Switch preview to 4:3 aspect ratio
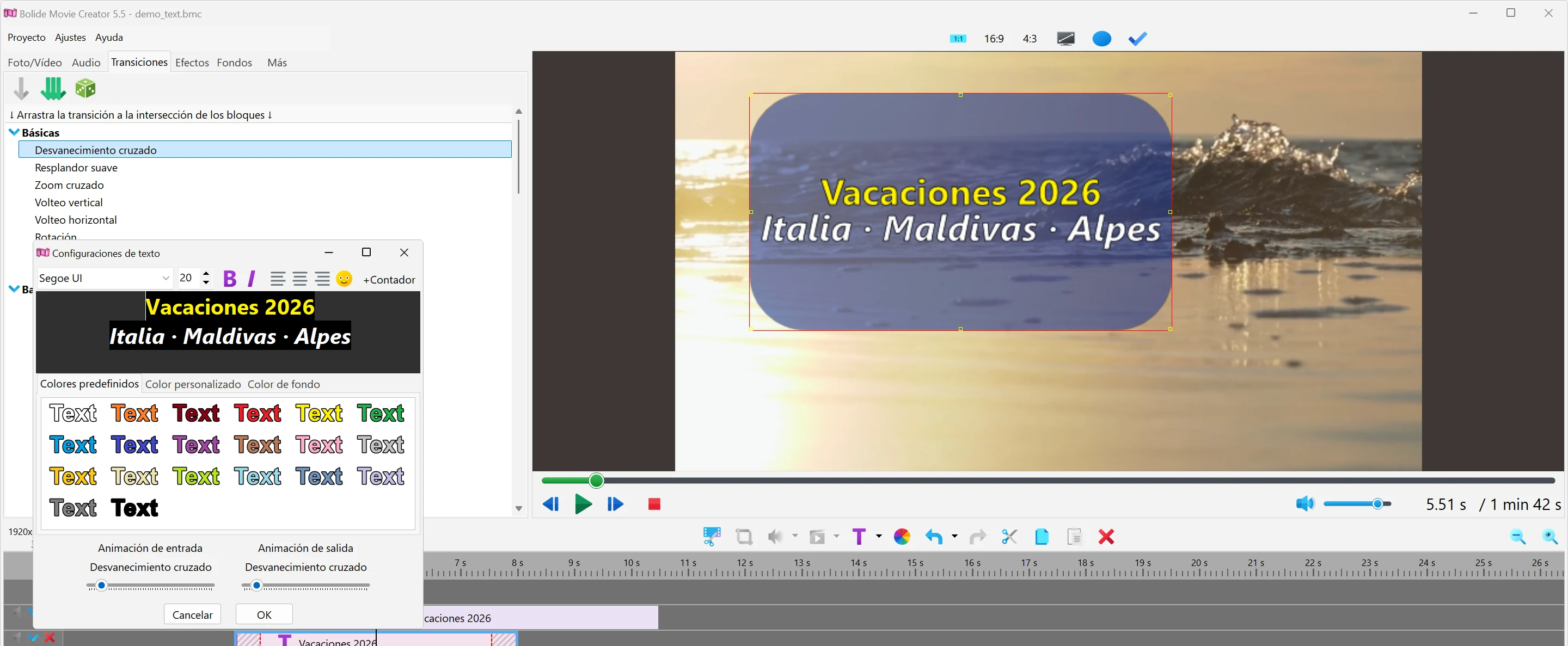The width and height of the screenshot is (1568, 646). pyautogui.click(x=1030, y=38)
